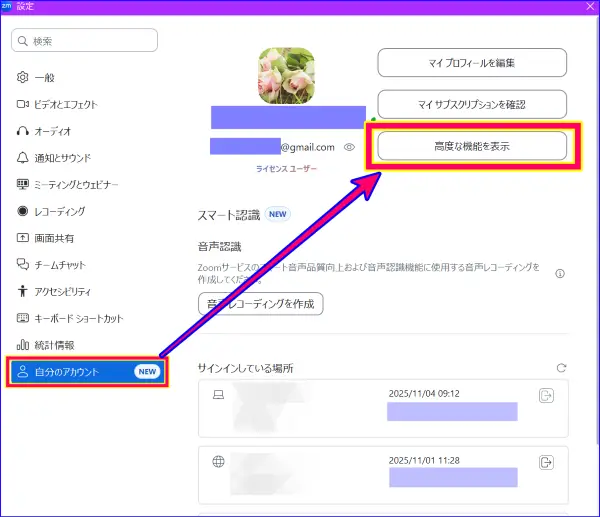The height and width of the screenshot is (517, 600).
Task: Click the サインインしている場所 heading
Action: [x=245, y=368]
